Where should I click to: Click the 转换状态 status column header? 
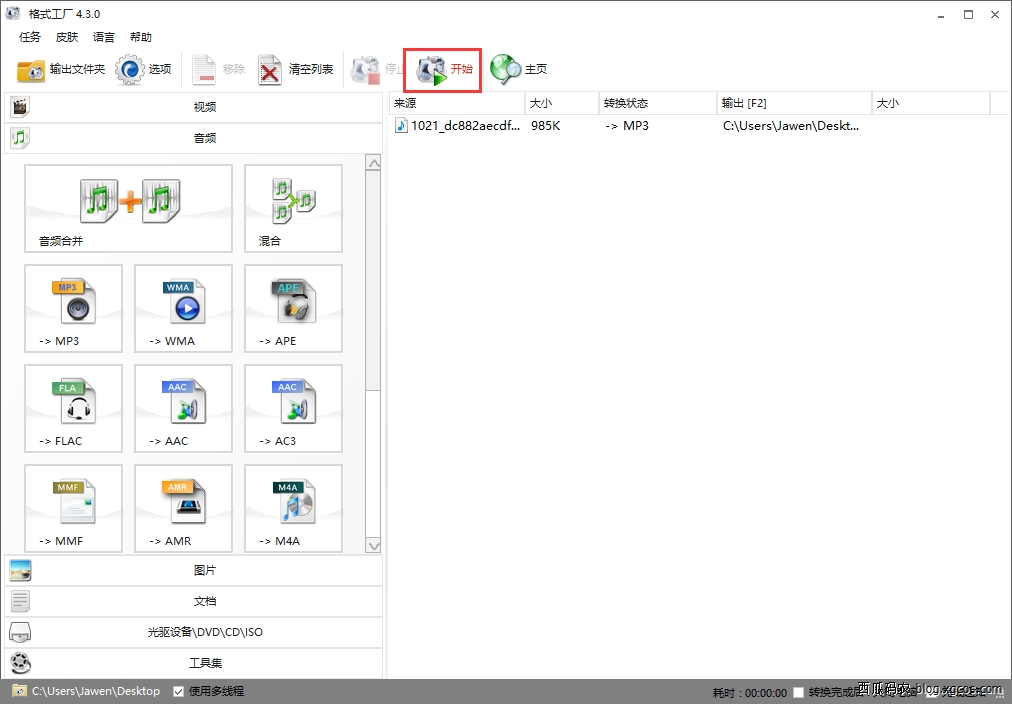(x=658, y=103)
